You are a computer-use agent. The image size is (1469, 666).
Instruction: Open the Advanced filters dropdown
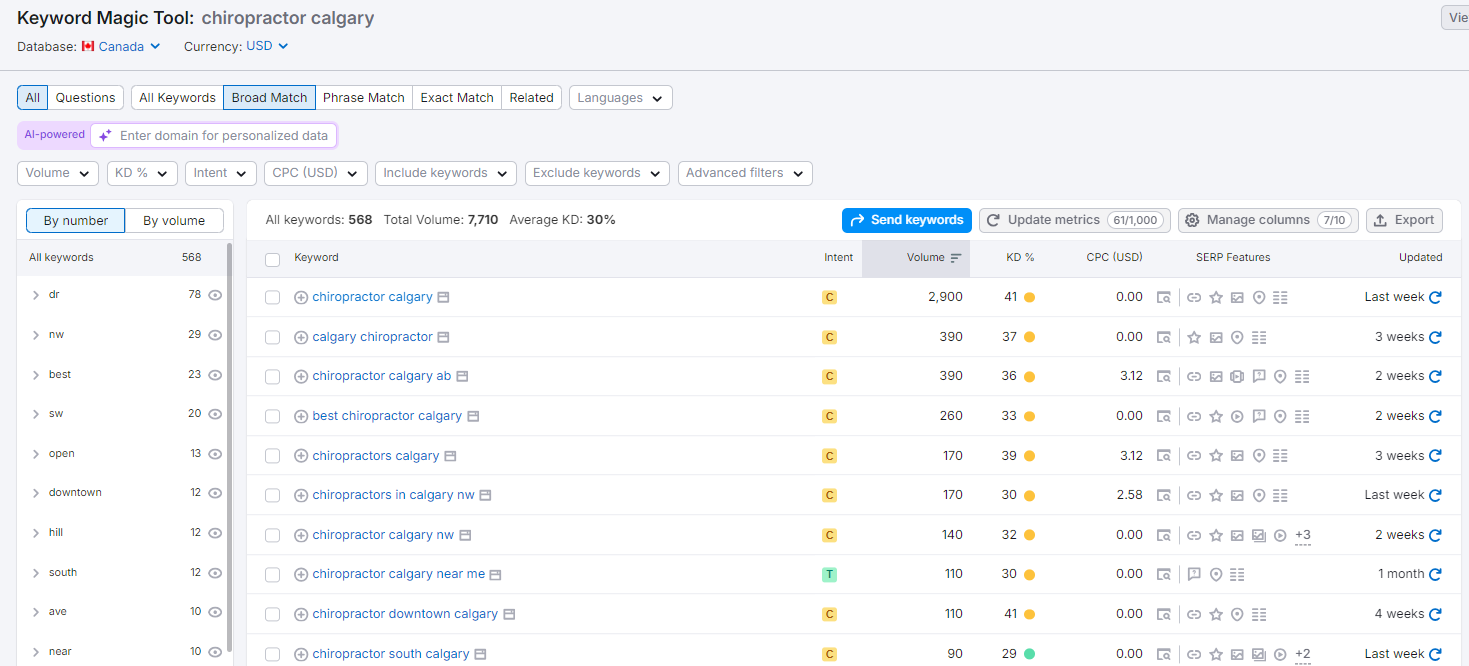click(745, 173)
